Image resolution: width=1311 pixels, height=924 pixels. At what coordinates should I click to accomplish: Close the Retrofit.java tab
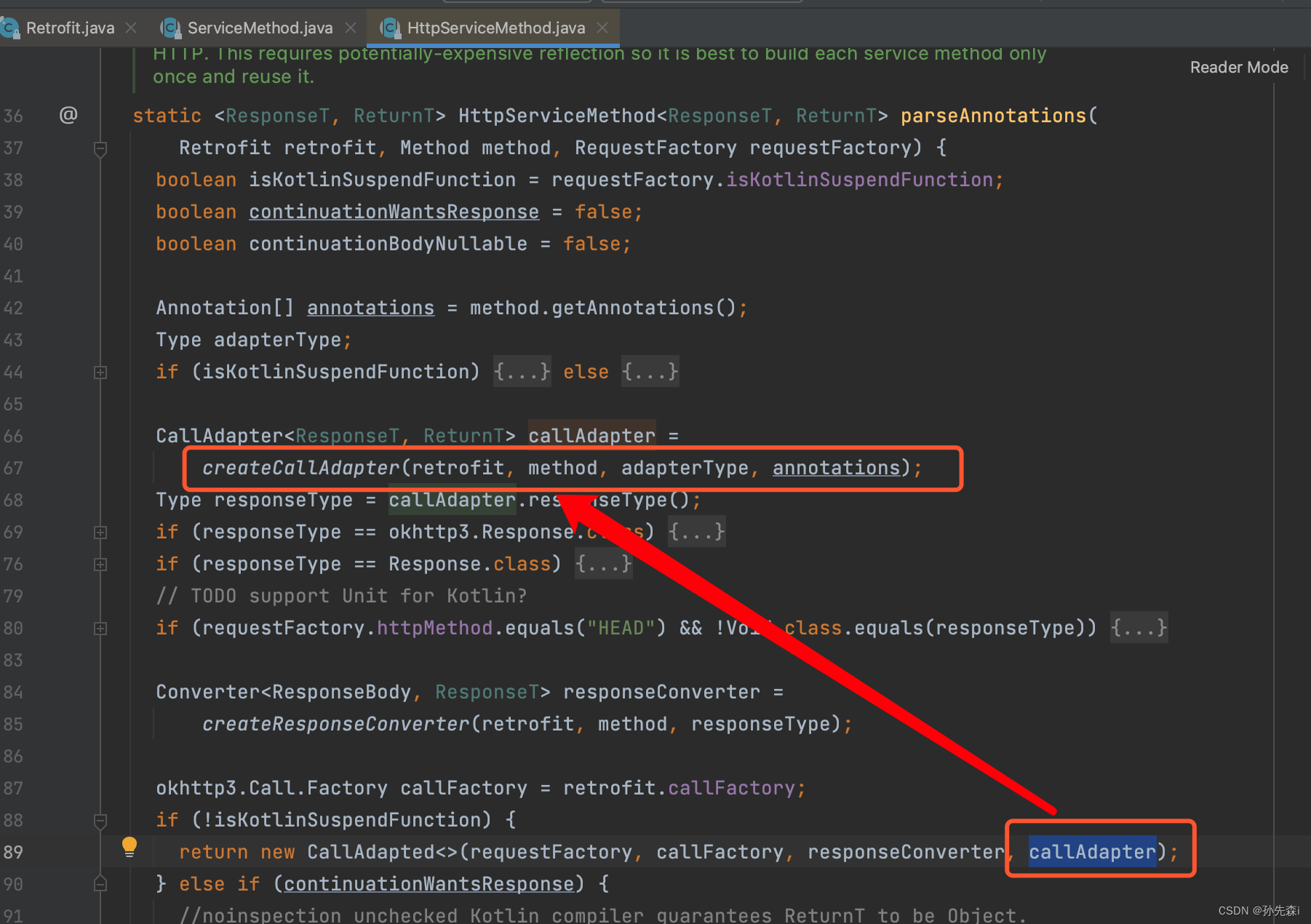click(x=131, y=28)
